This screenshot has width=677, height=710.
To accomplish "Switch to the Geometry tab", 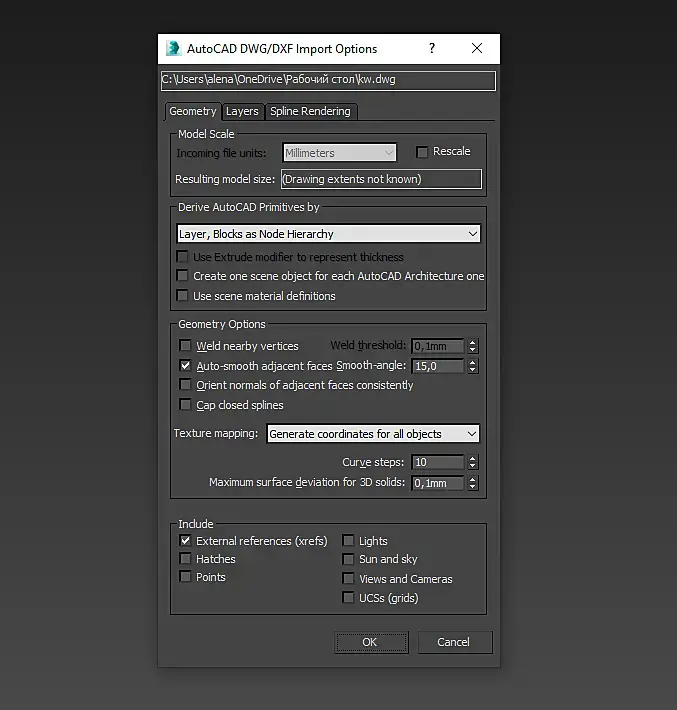I will (193, 111).
